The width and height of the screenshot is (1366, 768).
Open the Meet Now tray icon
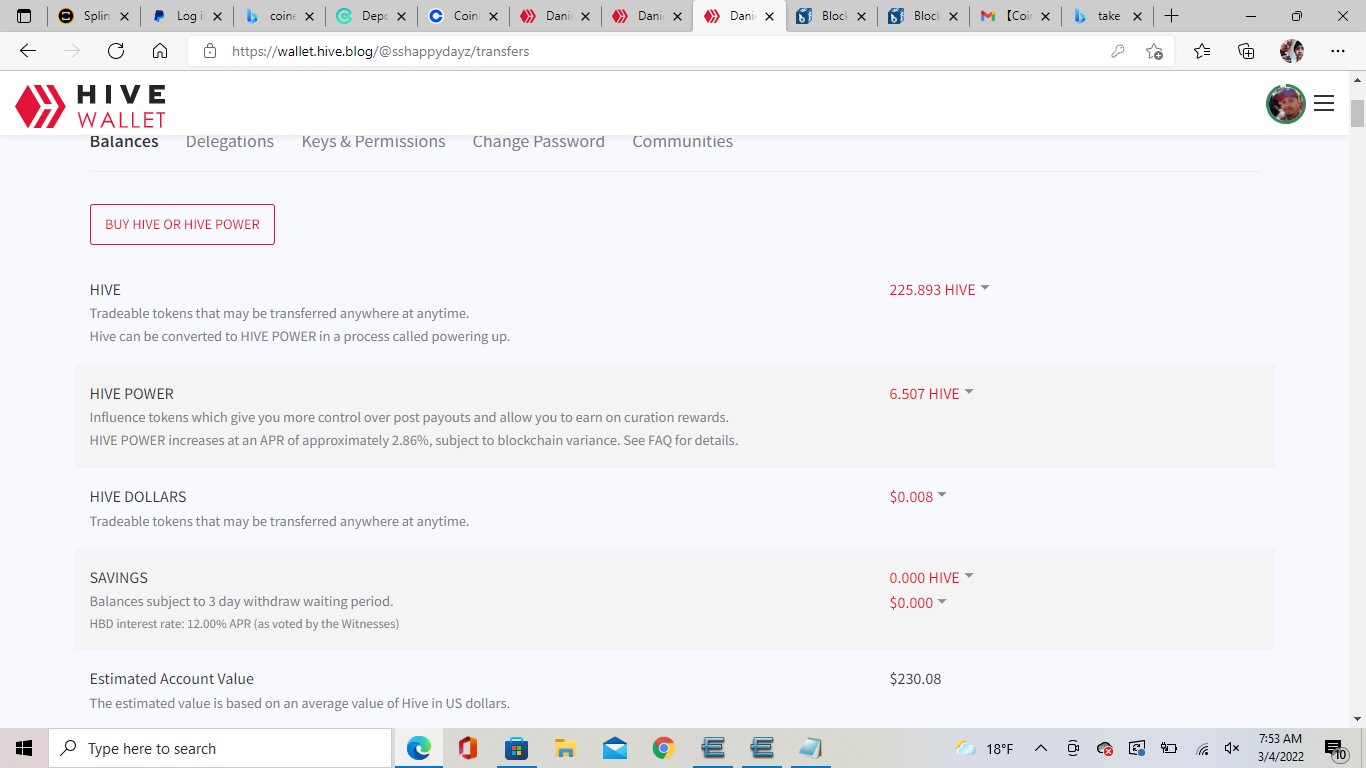tap(1073, 748)
